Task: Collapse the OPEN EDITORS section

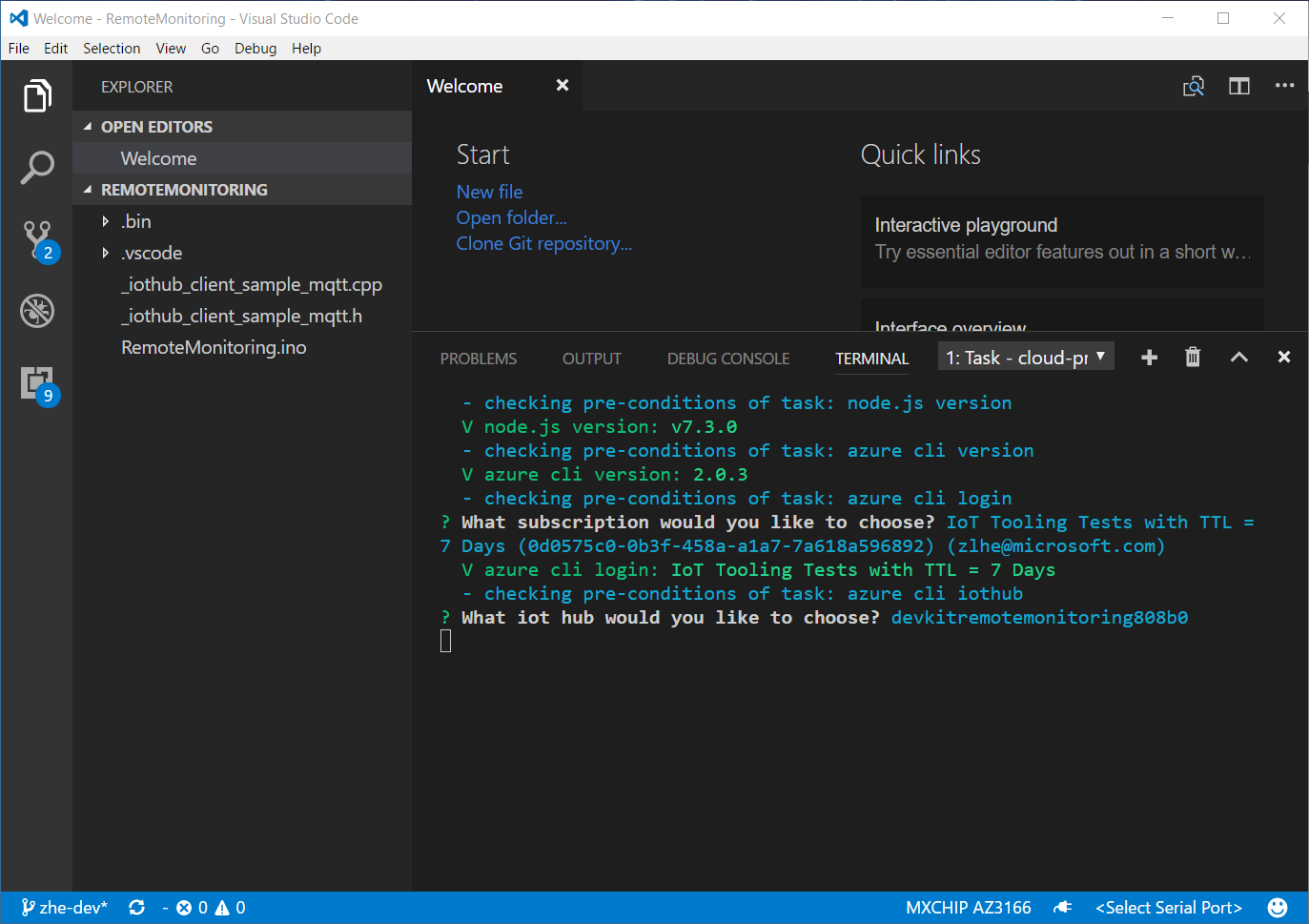Action: [x=242, y=127]
